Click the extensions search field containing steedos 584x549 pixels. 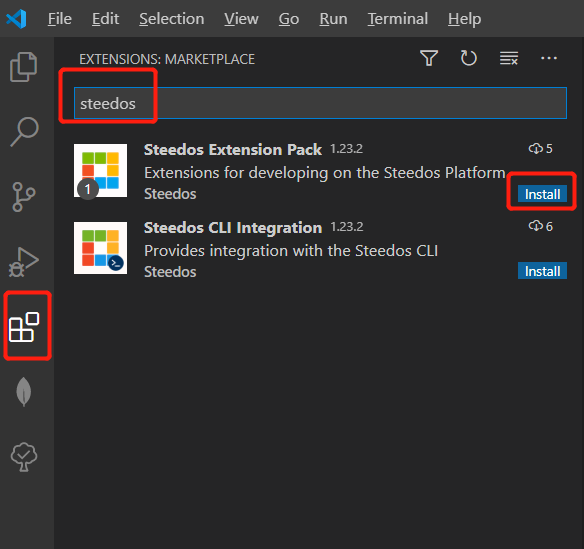click(320, 103)
